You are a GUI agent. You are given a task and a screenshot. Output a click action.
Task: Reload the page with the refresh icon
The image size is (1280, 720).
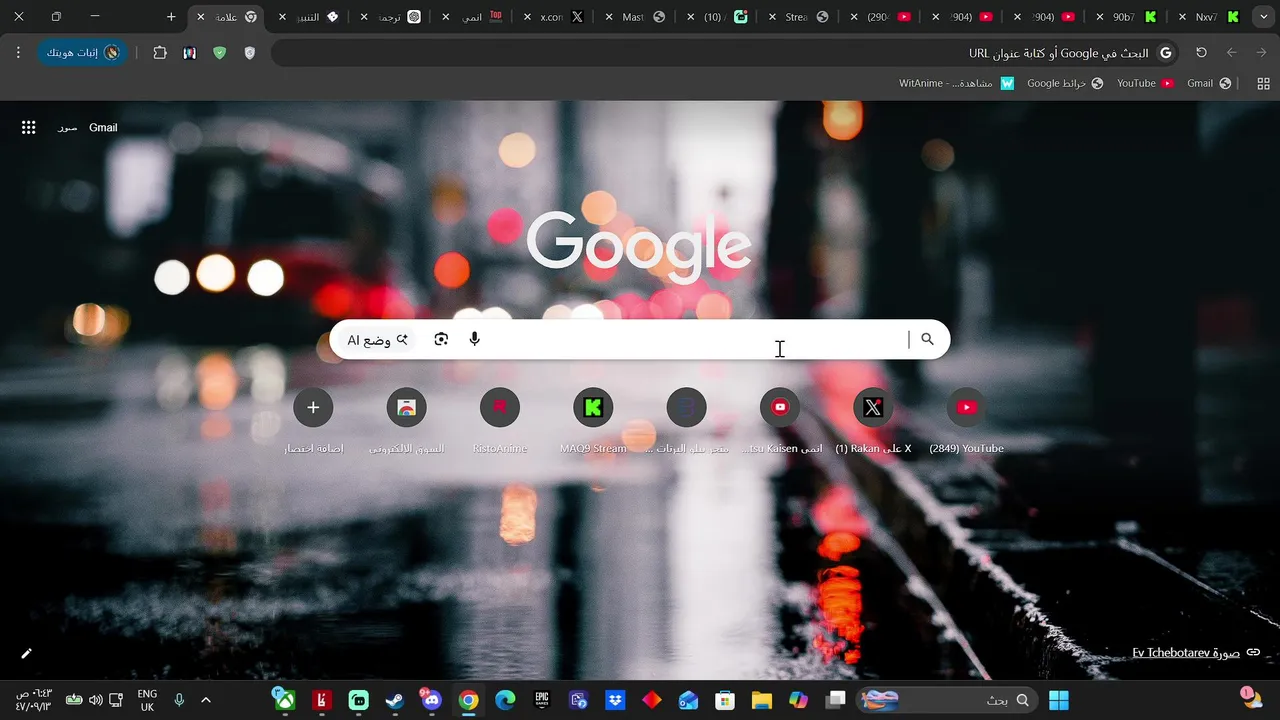tap(1202, 53)
